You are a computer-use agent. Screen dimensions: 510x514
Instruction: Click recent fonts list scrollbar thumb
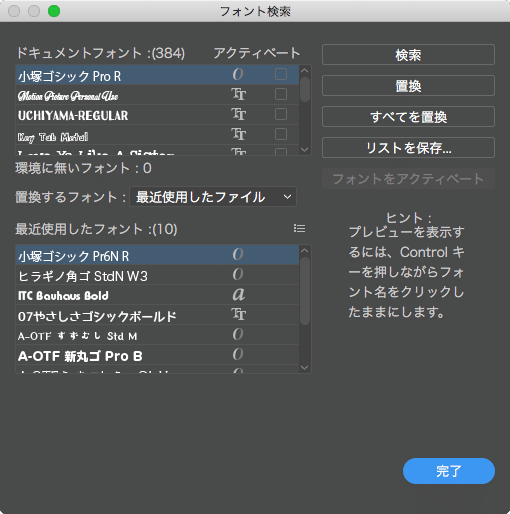pos(305,291)
